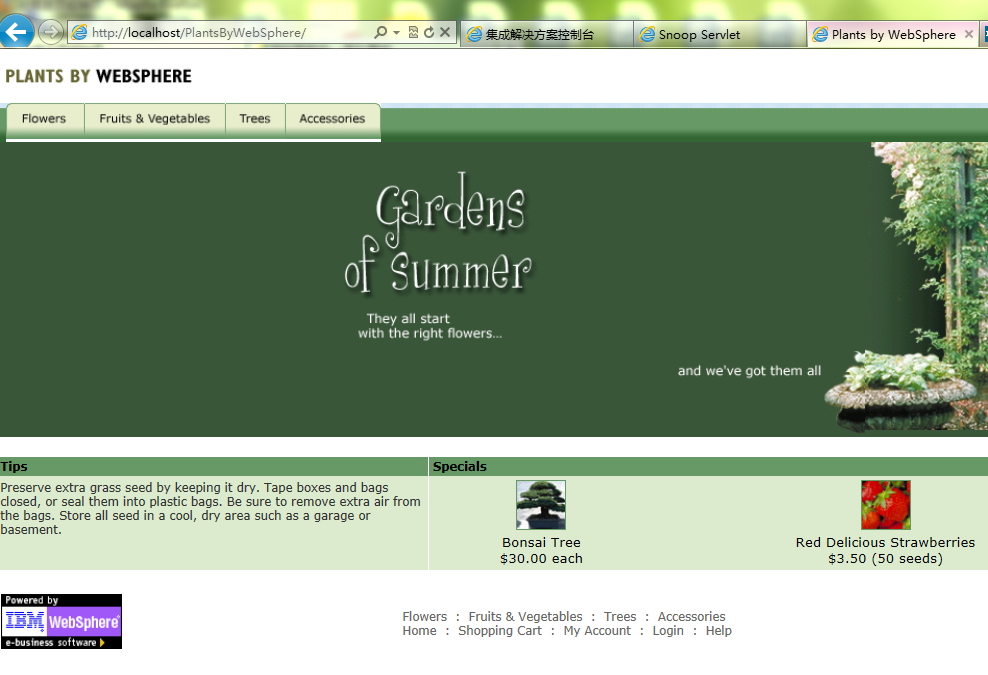Open the Accessories category tab
Screen dimensions: 988x675
tap(332, 118)
